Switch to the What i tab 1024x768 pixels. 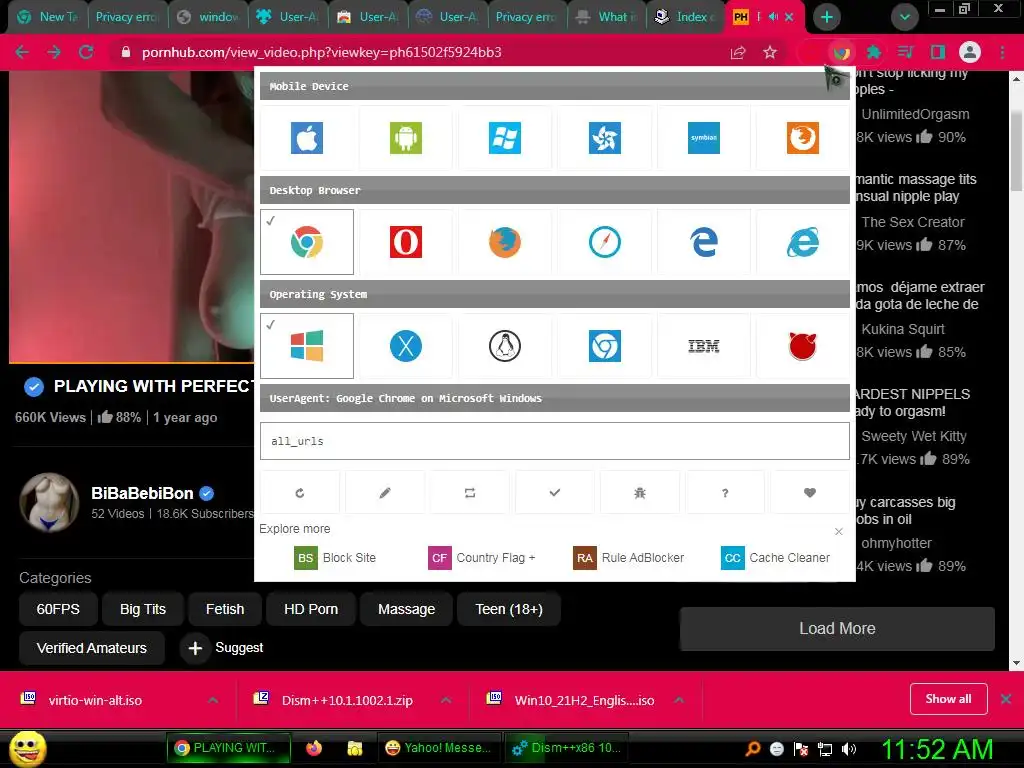pos(606,17)
